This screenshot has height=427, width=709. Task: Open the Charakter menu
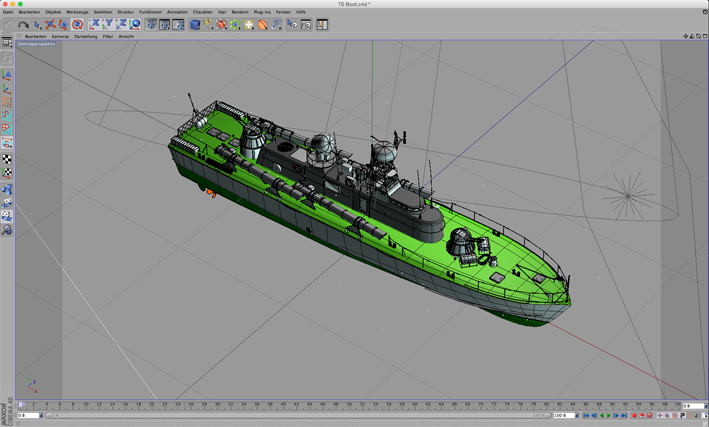coord(203,12)
